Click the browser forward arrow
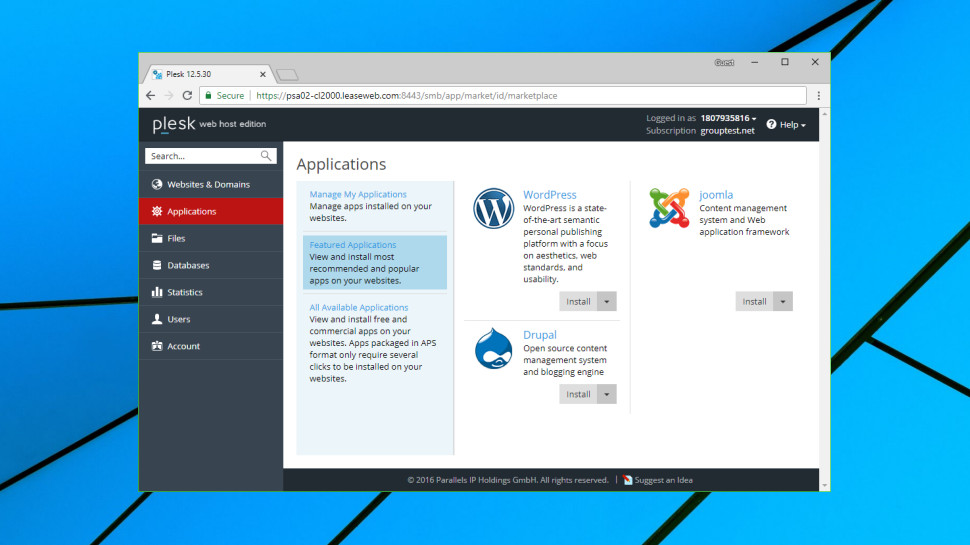 pos(169,95)
